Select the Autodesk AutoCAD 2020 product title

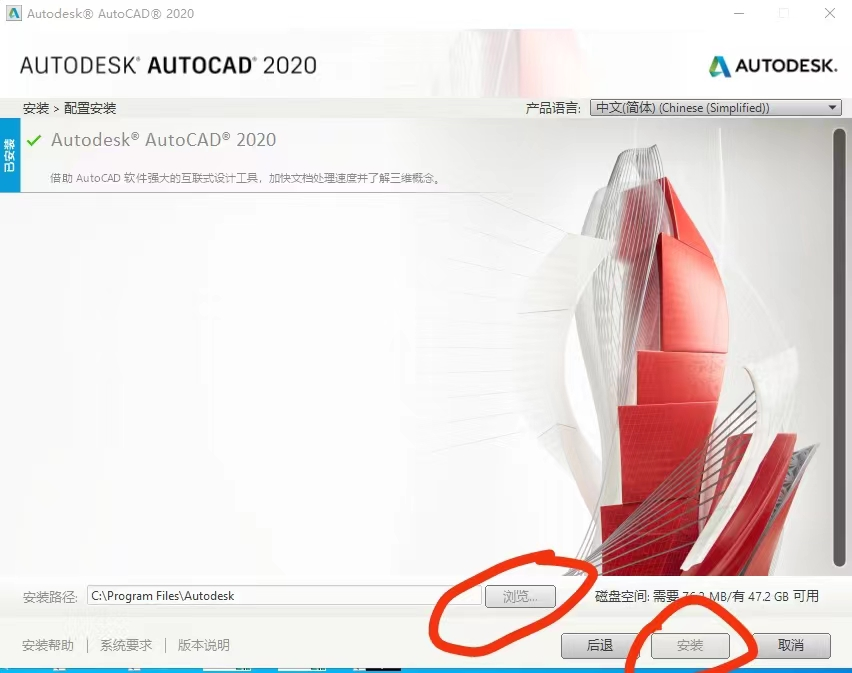tap(164, 140)
